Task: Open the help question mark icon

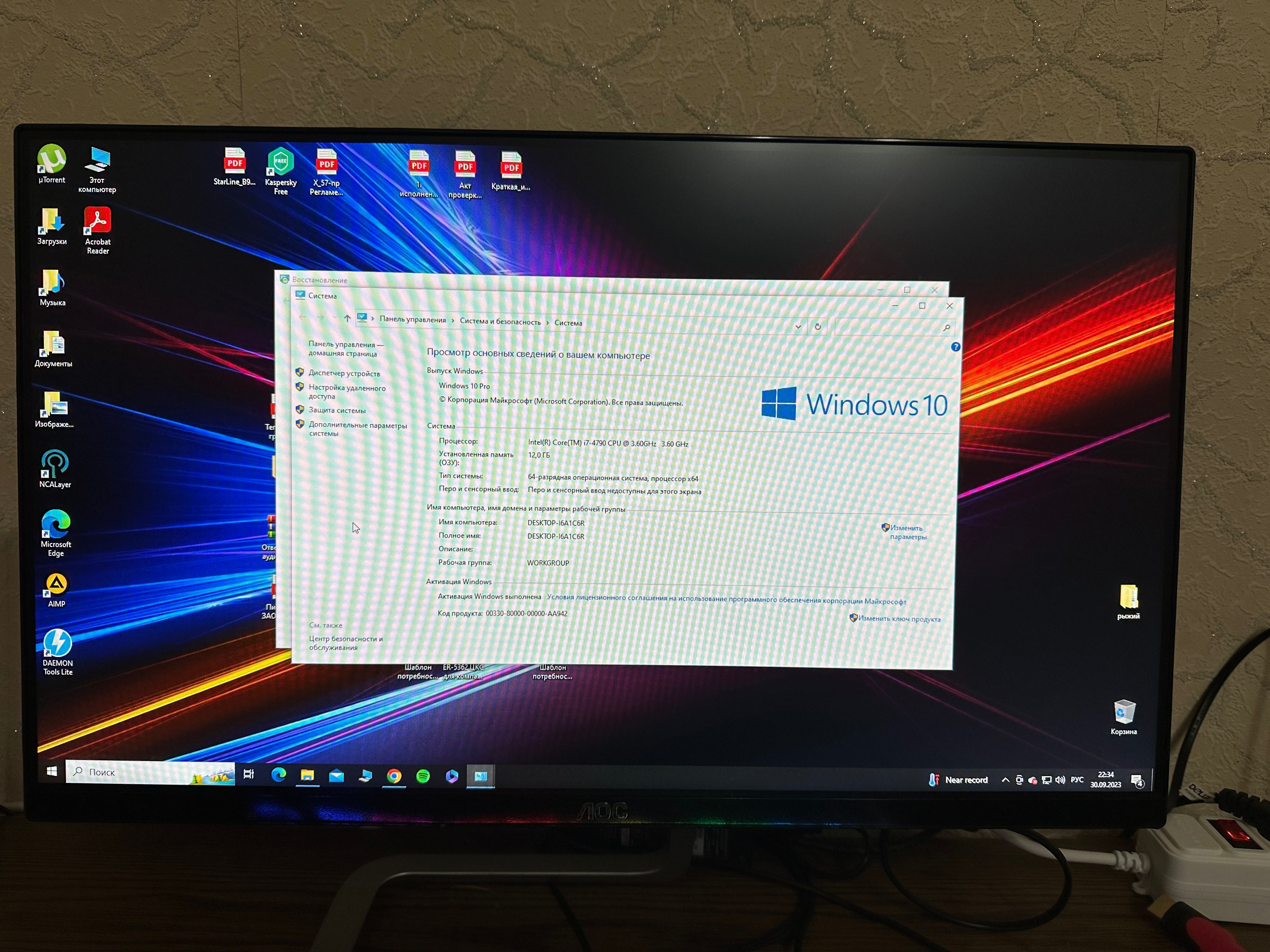Action: (x=955, y=347)
